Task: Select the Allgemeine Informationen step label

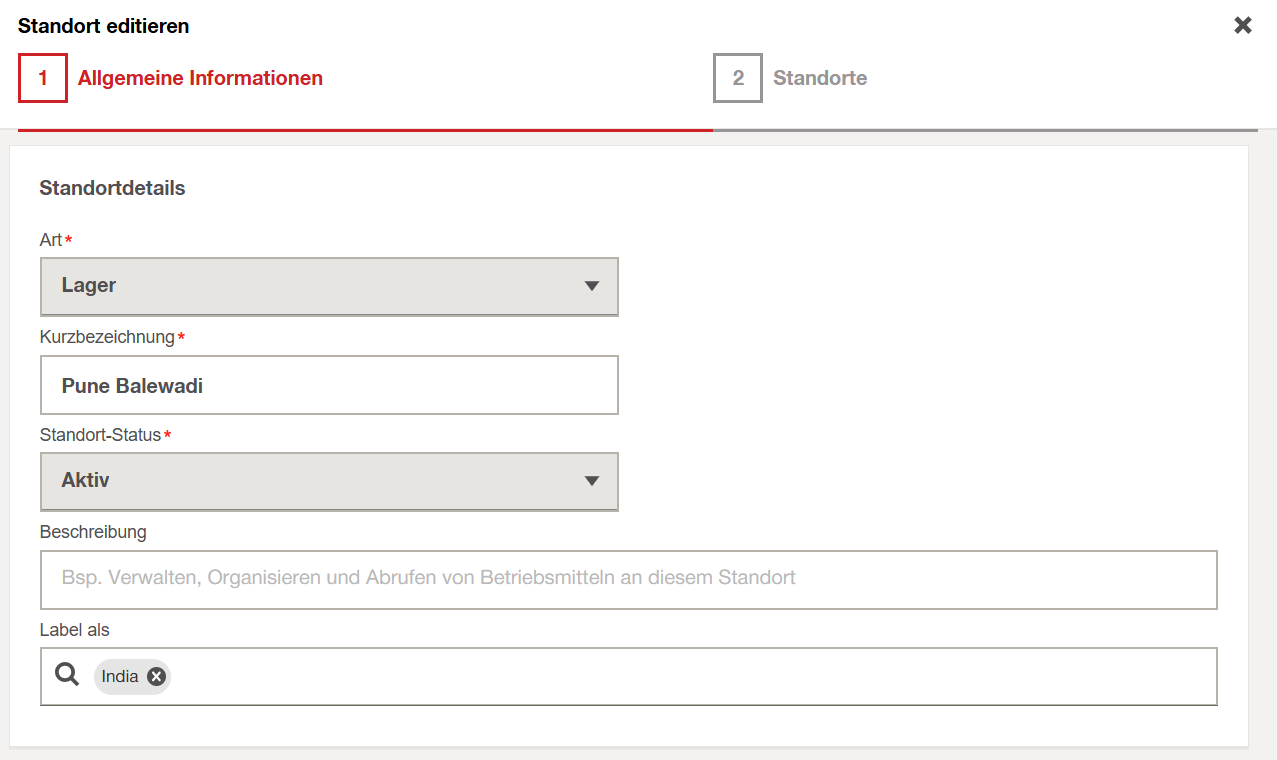Action: click(x=200, y=78)
